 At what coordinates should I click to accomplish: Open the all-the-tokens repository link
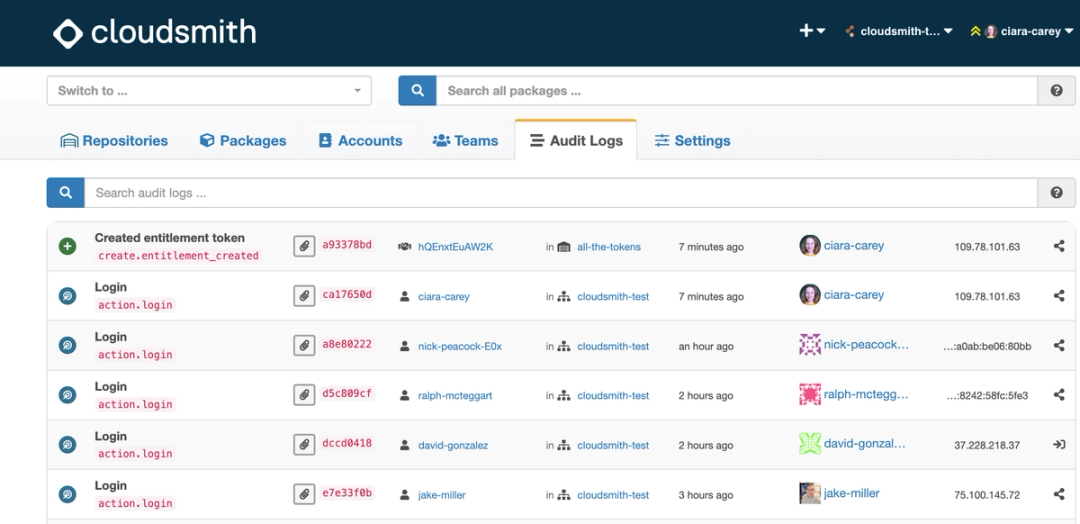(609, 247)
